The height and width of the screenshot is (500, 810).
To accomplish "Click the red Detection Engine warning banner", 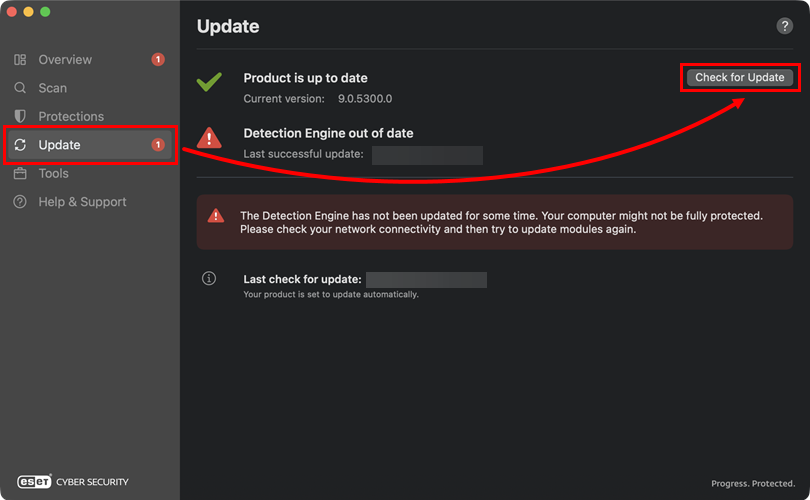I will tap(495, 222).
